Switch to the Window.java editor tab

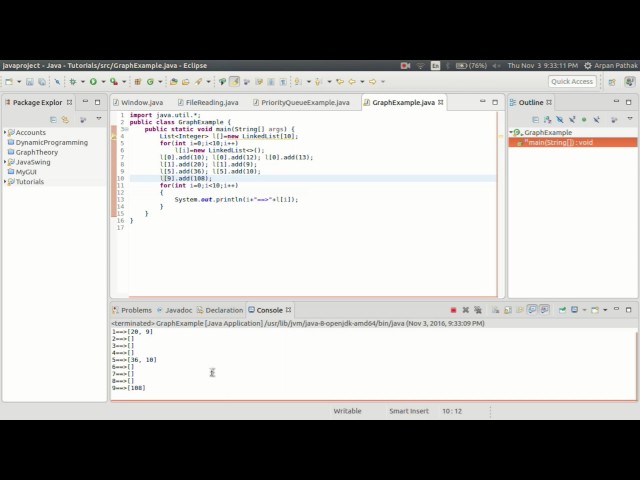[138, 102]
